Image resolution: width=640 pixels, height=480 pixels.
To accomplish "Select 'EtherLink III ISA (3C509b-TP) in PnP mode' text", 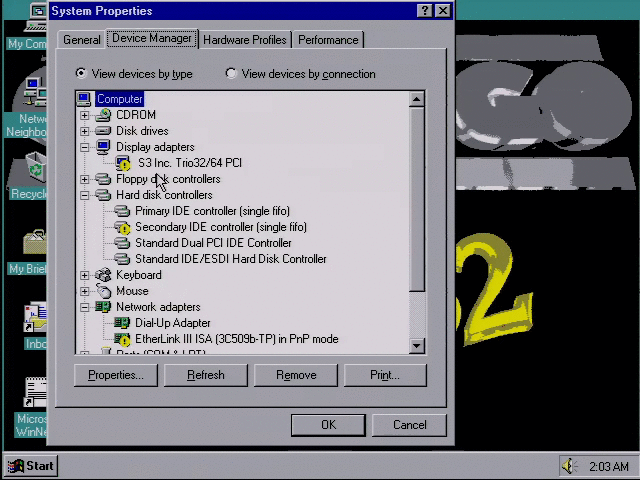I will [237, 339].
